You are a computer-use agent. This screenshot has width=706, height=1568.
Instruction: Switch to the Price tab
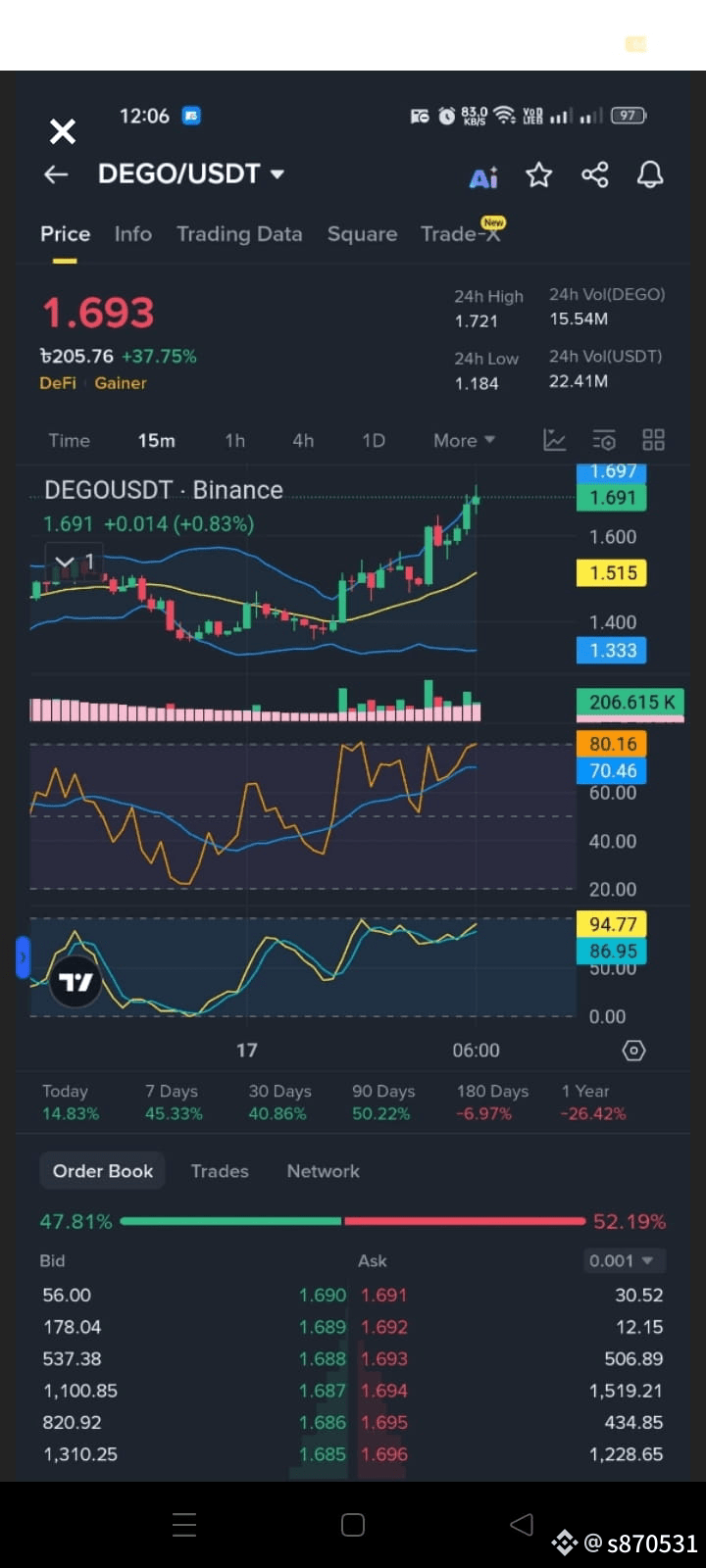tap(65, 234)
